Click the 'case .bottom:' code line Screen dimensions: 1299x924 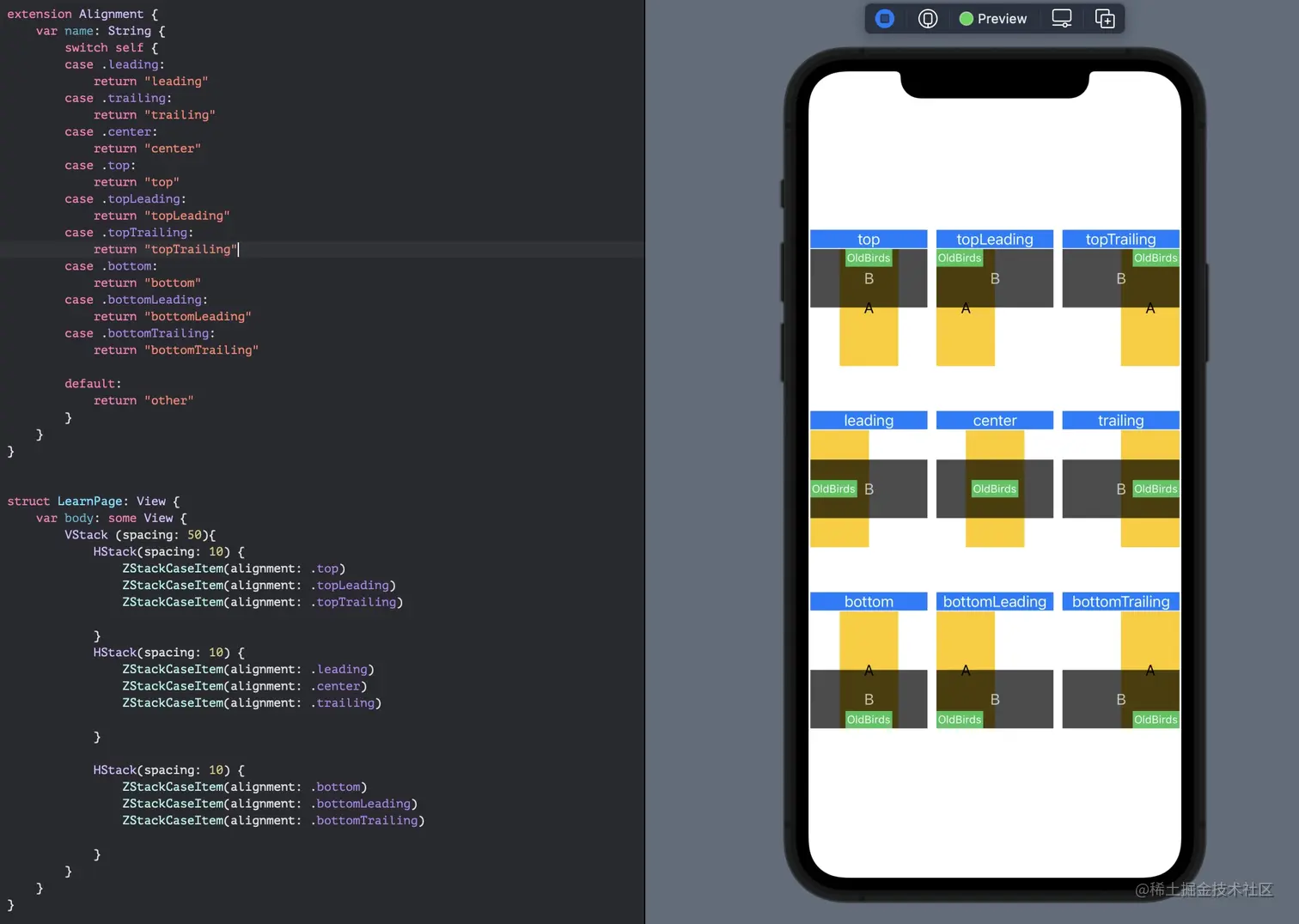tap(111, 266)
